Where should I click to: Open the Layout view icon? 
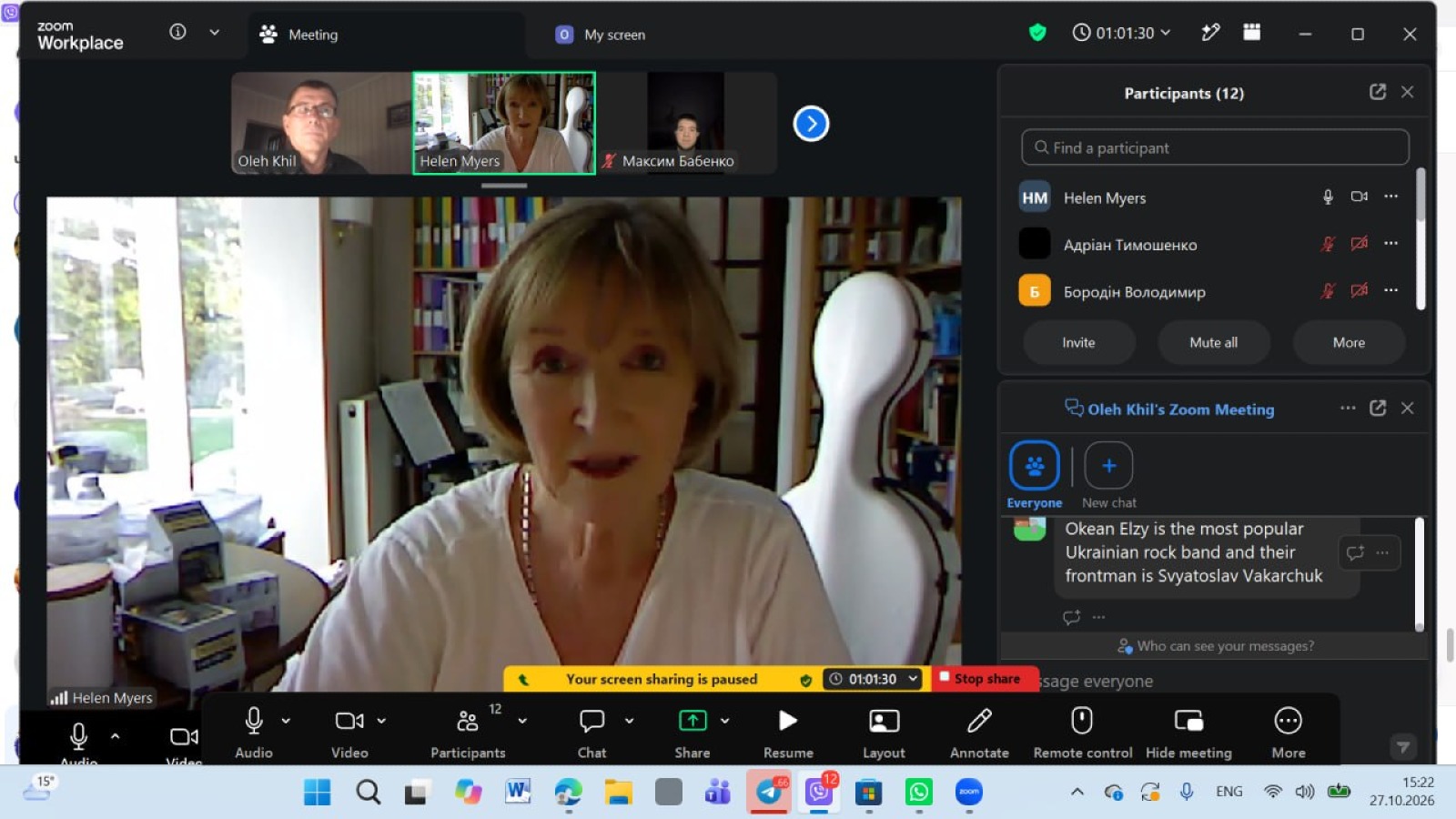point(884,721)
